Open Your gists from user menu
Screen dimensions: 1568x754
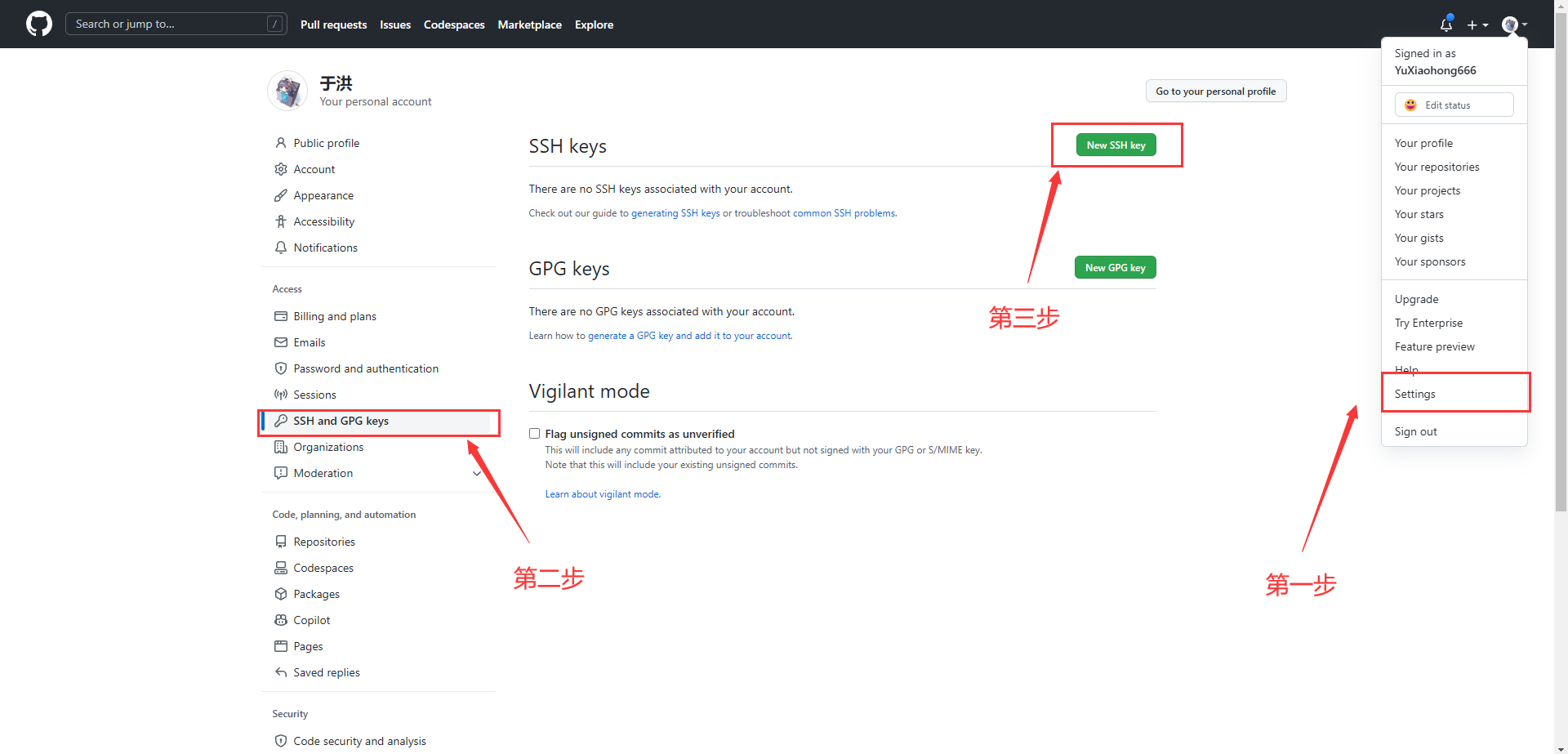1454,238
